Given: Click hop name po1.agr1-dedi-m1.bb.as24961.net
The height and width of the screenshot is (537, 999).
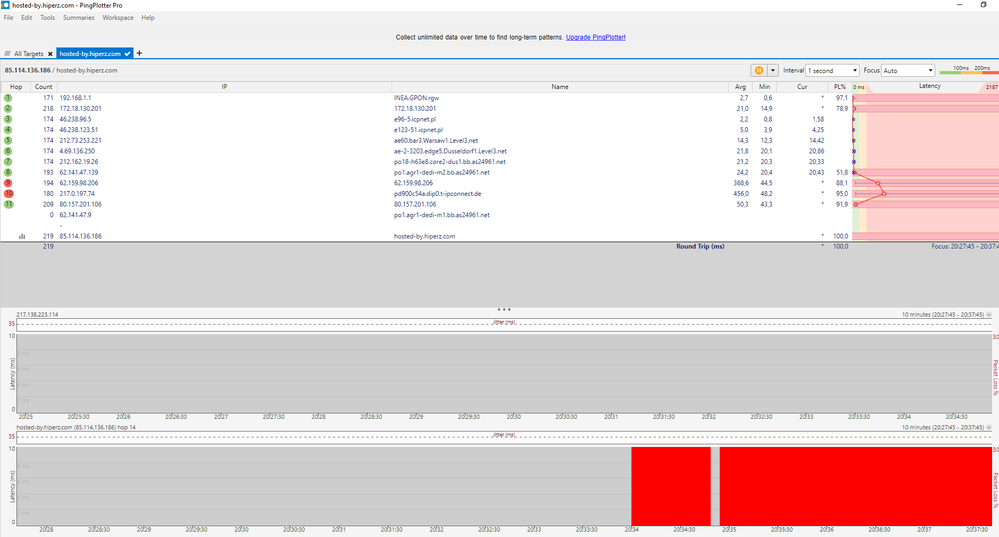Looking at the screenshot, I should [x=442, y=215].
